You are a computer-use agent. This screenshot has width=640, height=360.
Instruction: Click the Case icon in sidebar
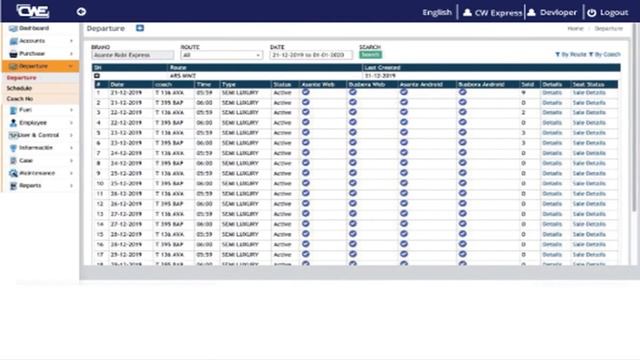[13, 161]
